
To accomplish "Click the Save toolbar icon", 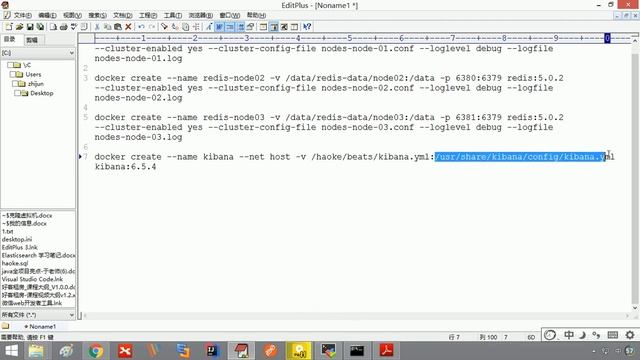I will pyautogui.click(x=30, y=27).
